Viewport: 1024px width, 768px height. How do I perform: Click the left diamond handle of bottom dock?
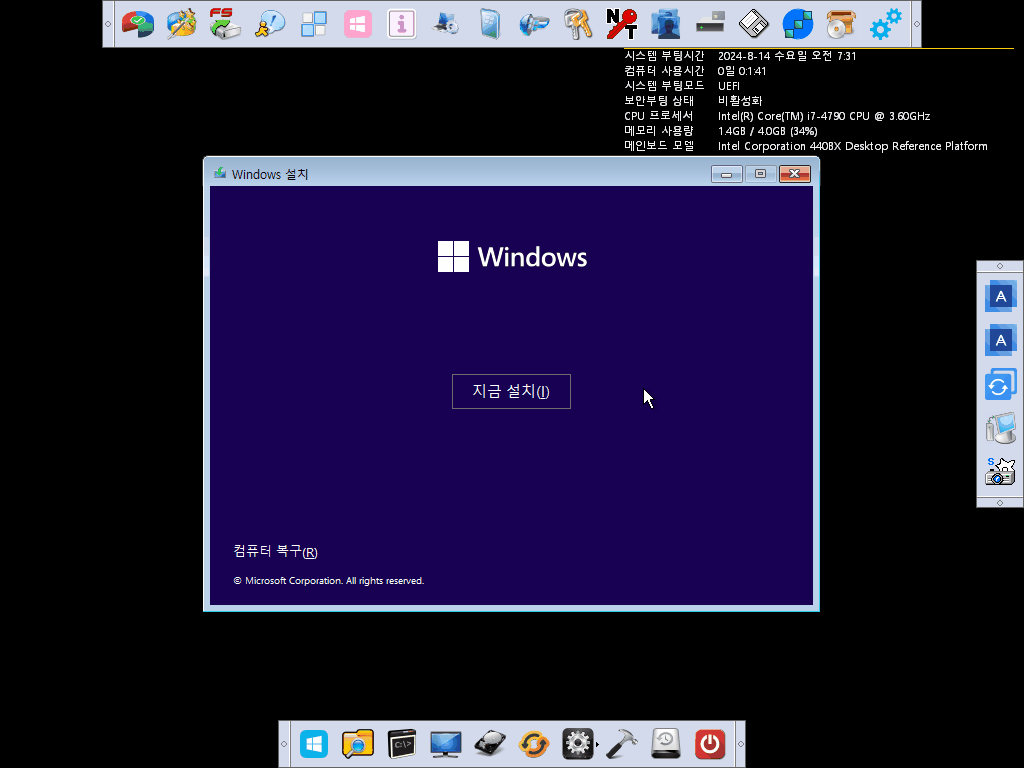(284, 744)
